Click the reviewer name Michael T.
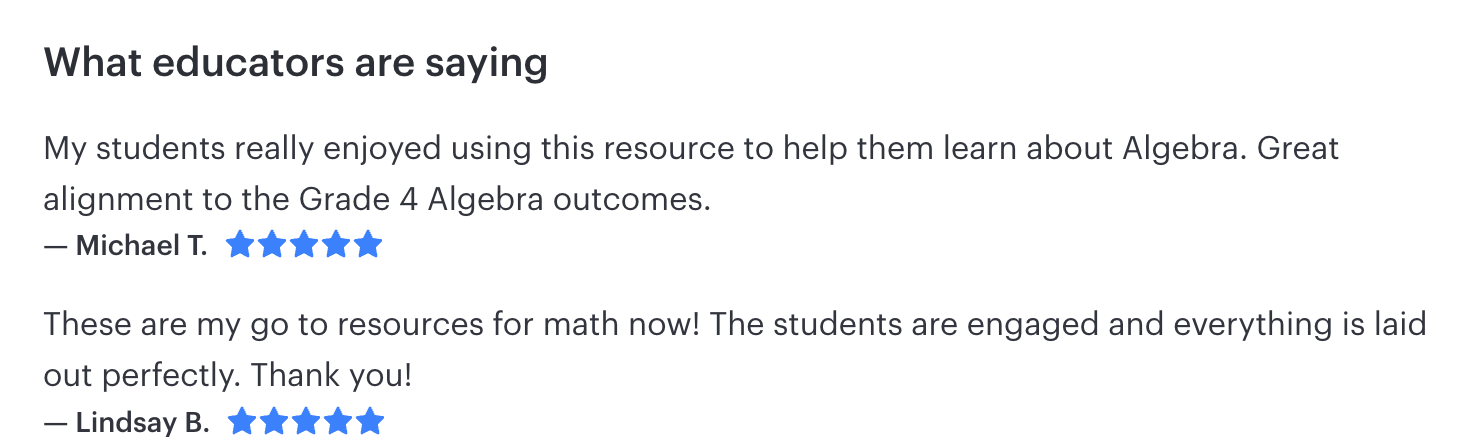This screenshot has height=448, width=1480. tap(141, 246)
